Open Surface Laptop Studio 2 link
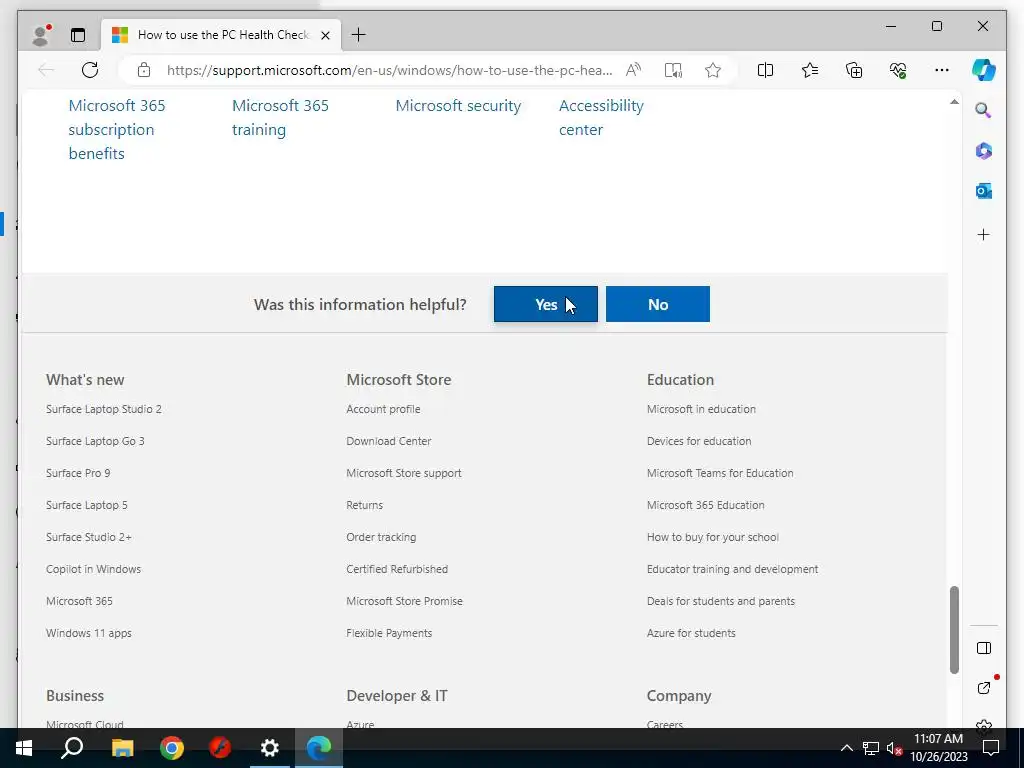 point(104,409)
